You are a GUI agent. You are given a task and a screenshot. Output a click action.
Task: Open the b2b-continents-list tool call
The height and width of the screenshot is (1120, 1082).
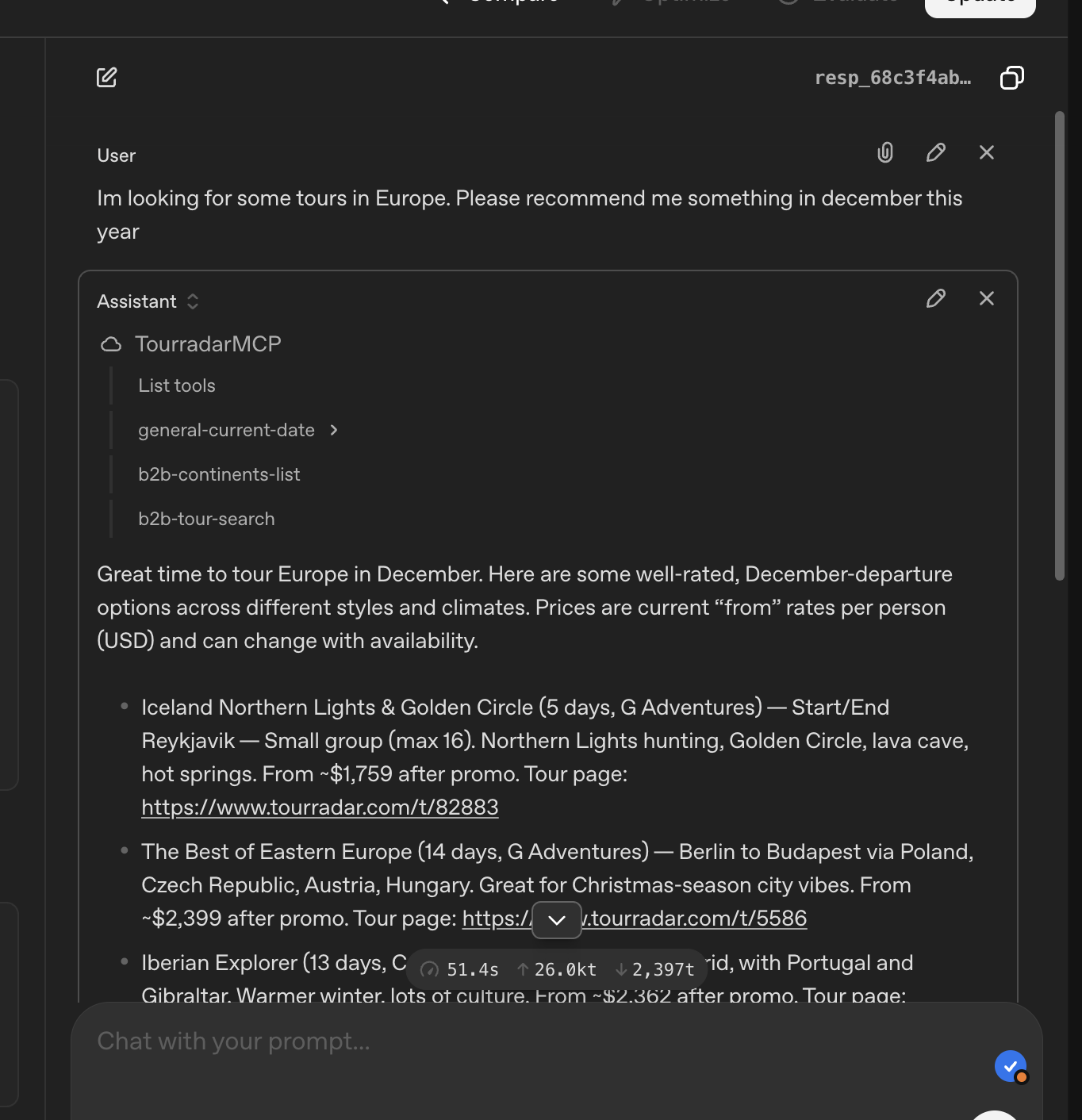click(219, 474)
